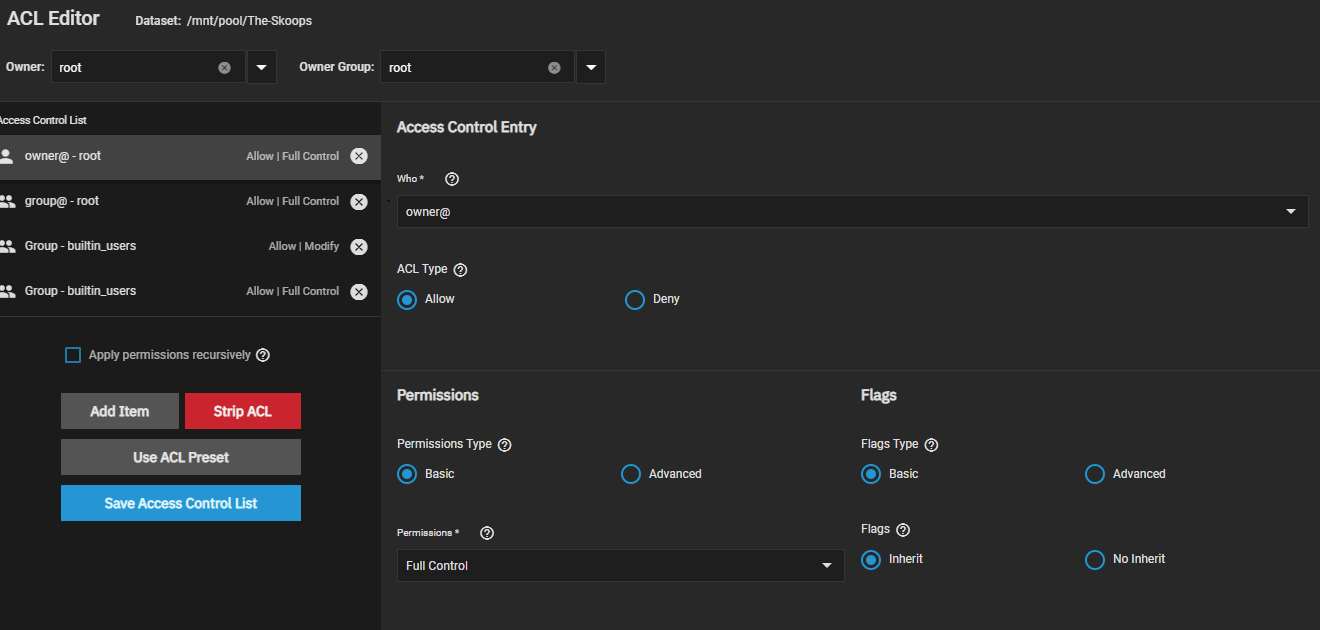Open the Owner dropdown arrow

point(261,68)
